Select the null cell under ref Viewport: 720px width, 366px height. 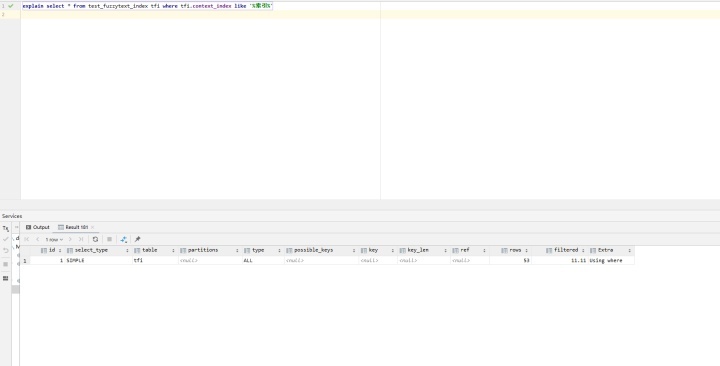470,260
